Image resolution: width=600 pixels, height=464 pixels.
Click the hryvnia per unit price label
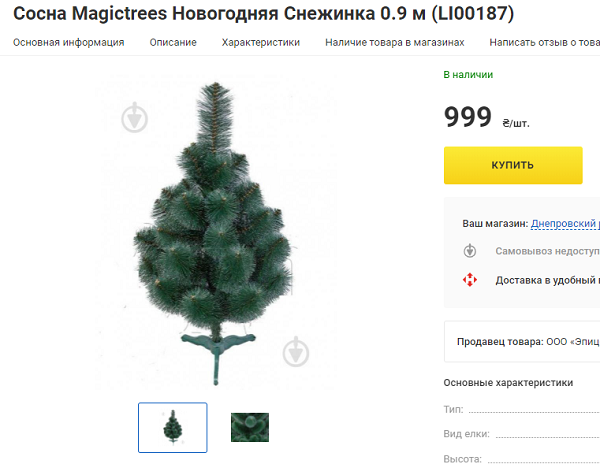516,123
